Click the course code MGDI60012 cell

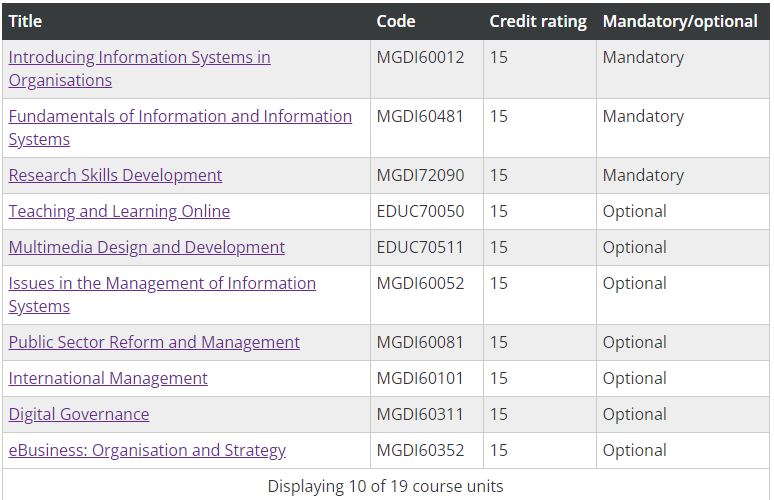[420, 57]
